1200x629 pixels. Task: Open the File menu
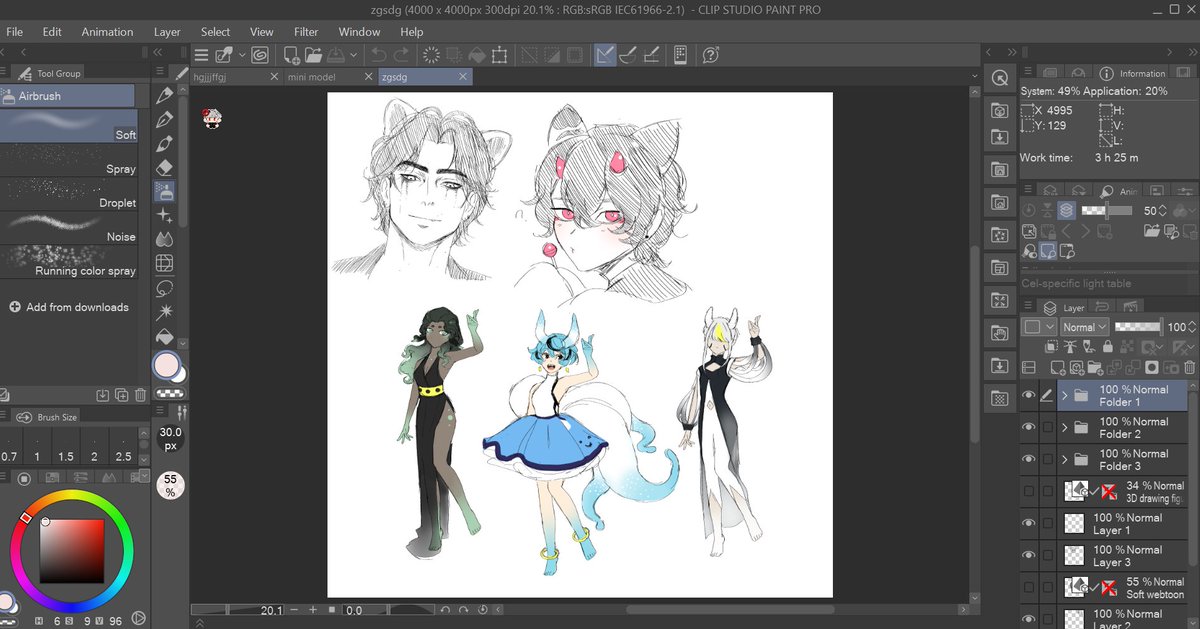tap(15, 32)
